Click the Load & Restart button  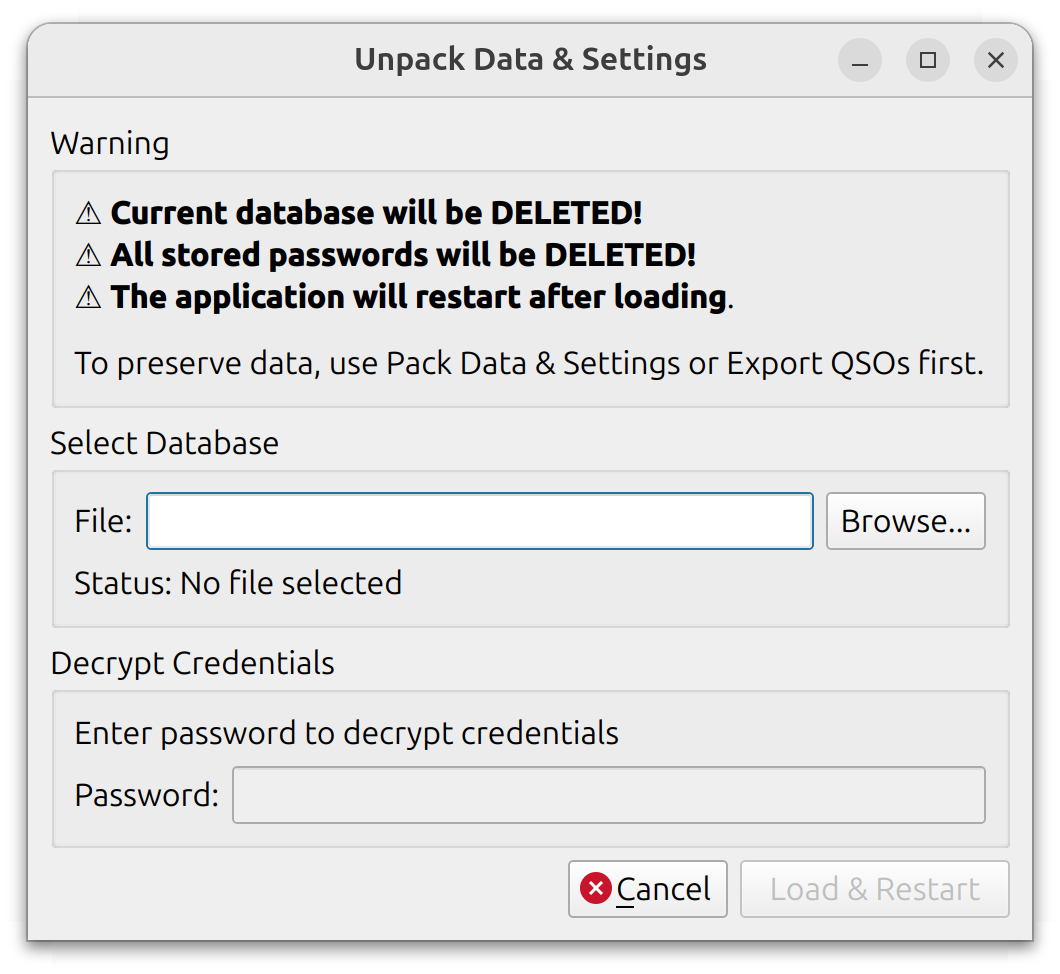coord(875,889)
